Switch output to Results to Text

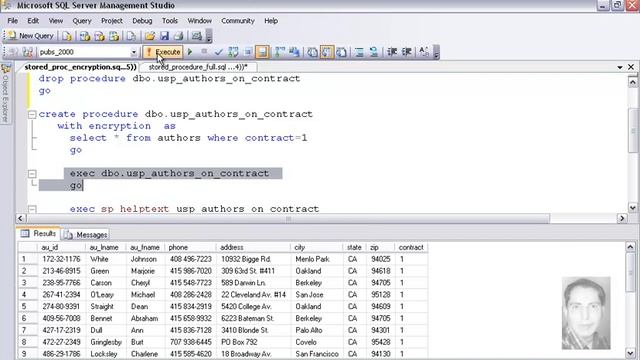(x=312, y=52)
